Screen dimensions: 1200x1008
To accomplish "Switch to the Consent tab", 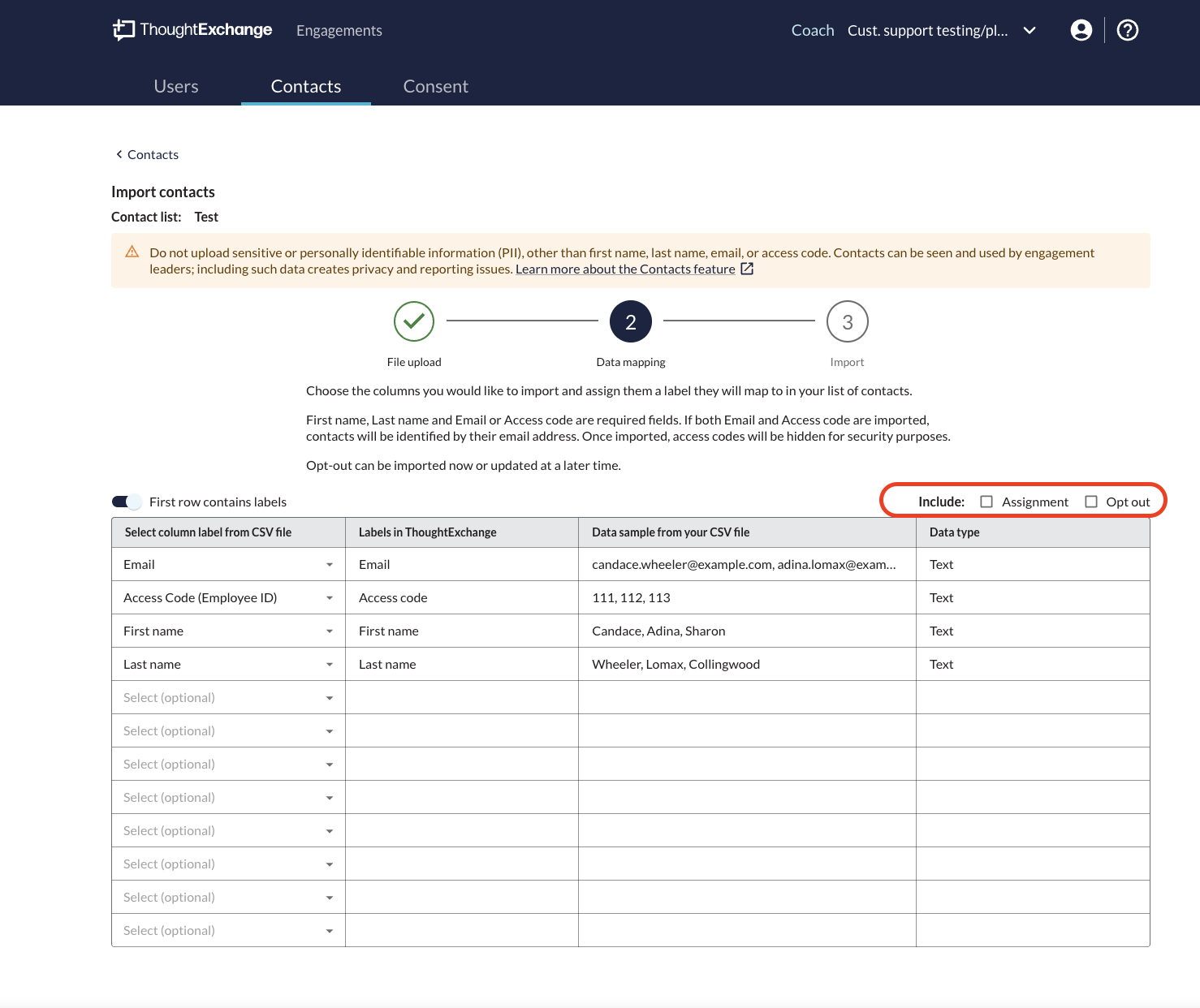I will coord(435,87).
